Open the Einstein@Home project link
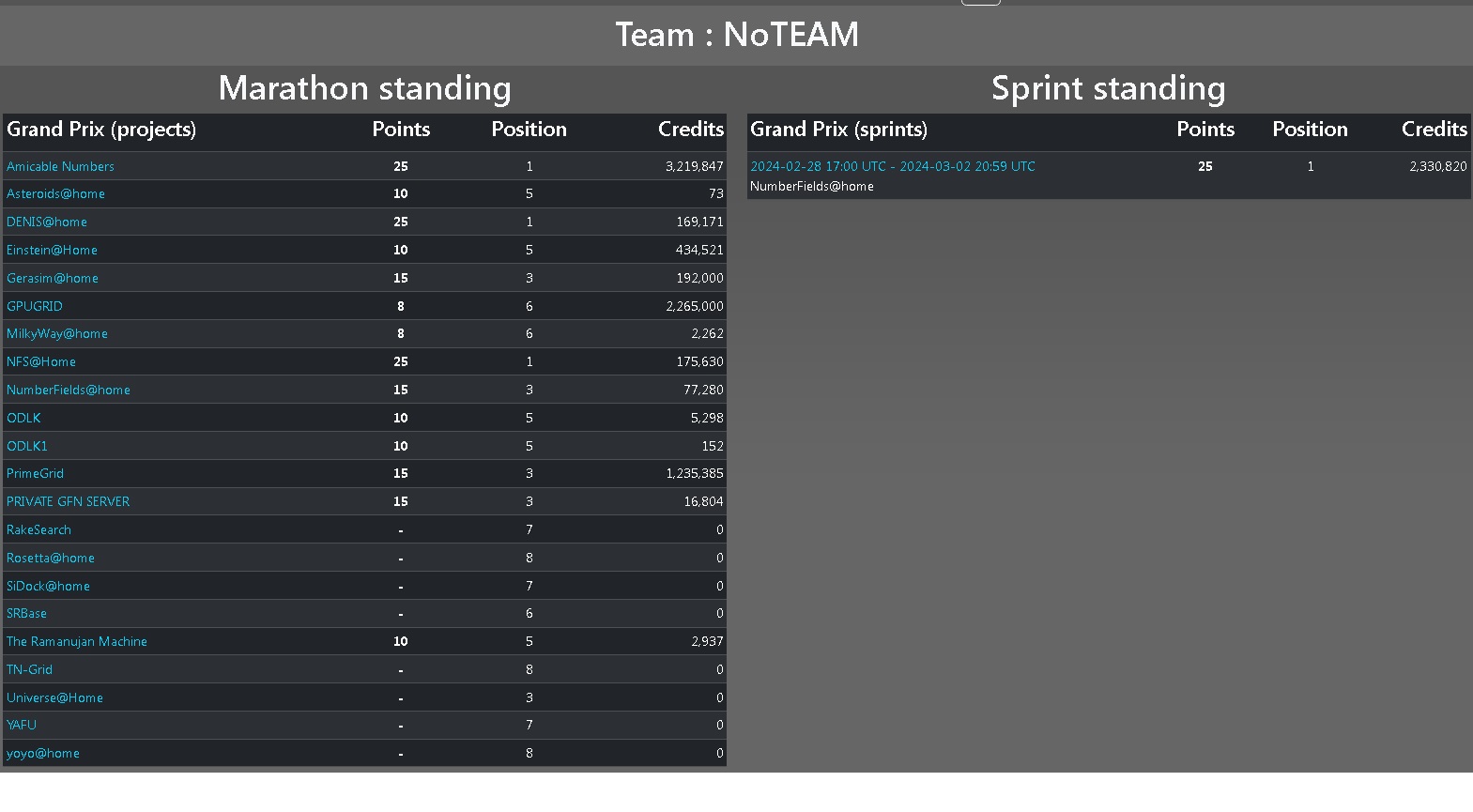This screenshot has width=1473, height=812. point(51,250)
